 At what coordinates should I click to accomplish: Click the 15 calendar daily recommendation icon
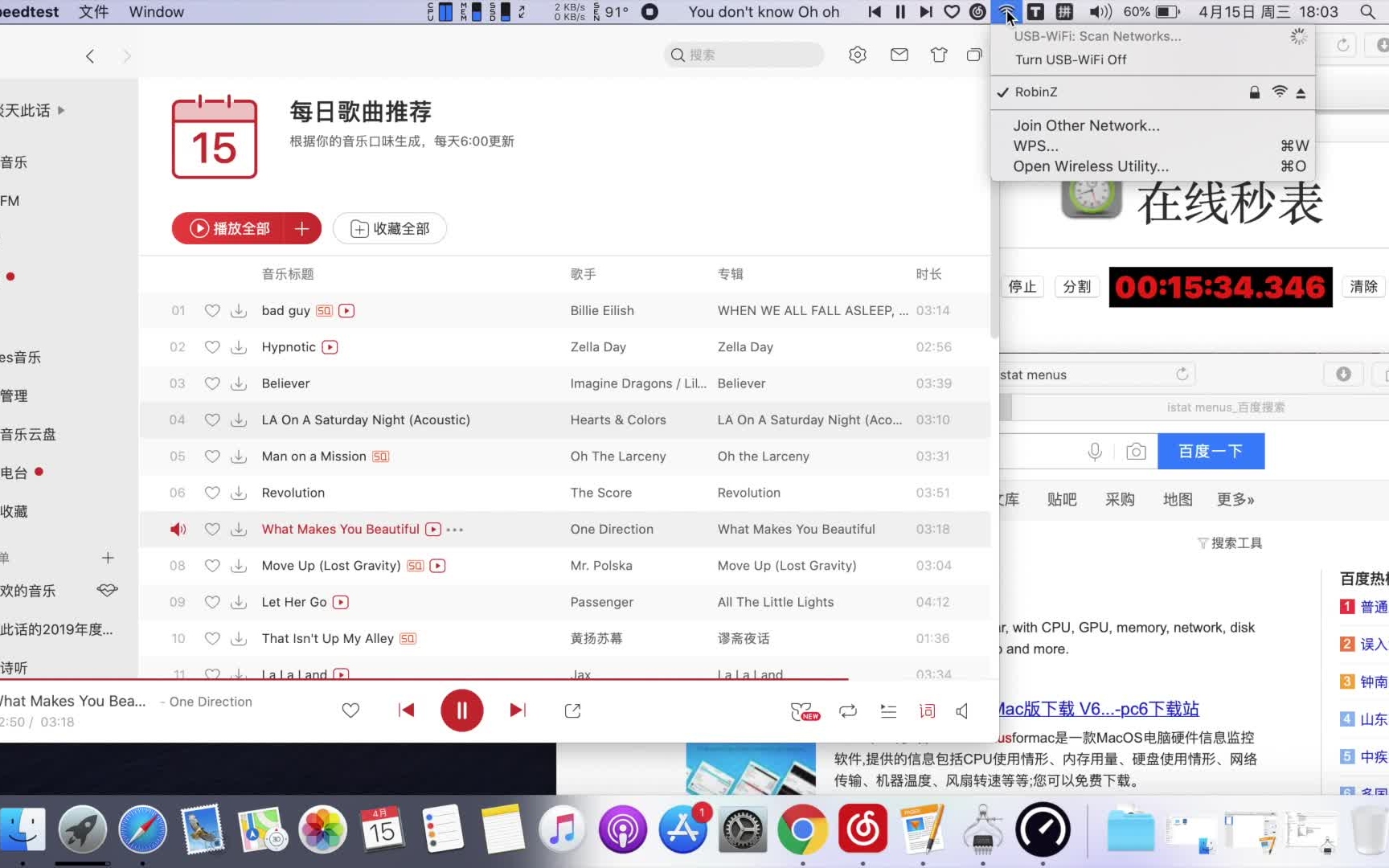pyautogui.click(x=215, y=137)
